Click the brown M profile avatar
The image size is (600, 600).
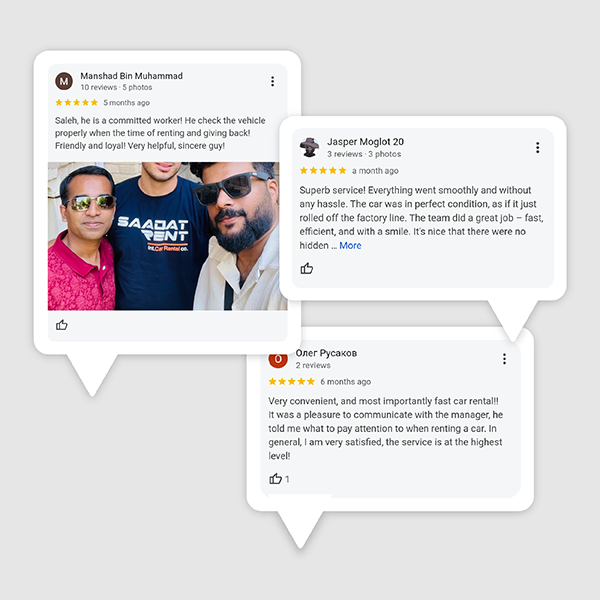click(64, 81)
